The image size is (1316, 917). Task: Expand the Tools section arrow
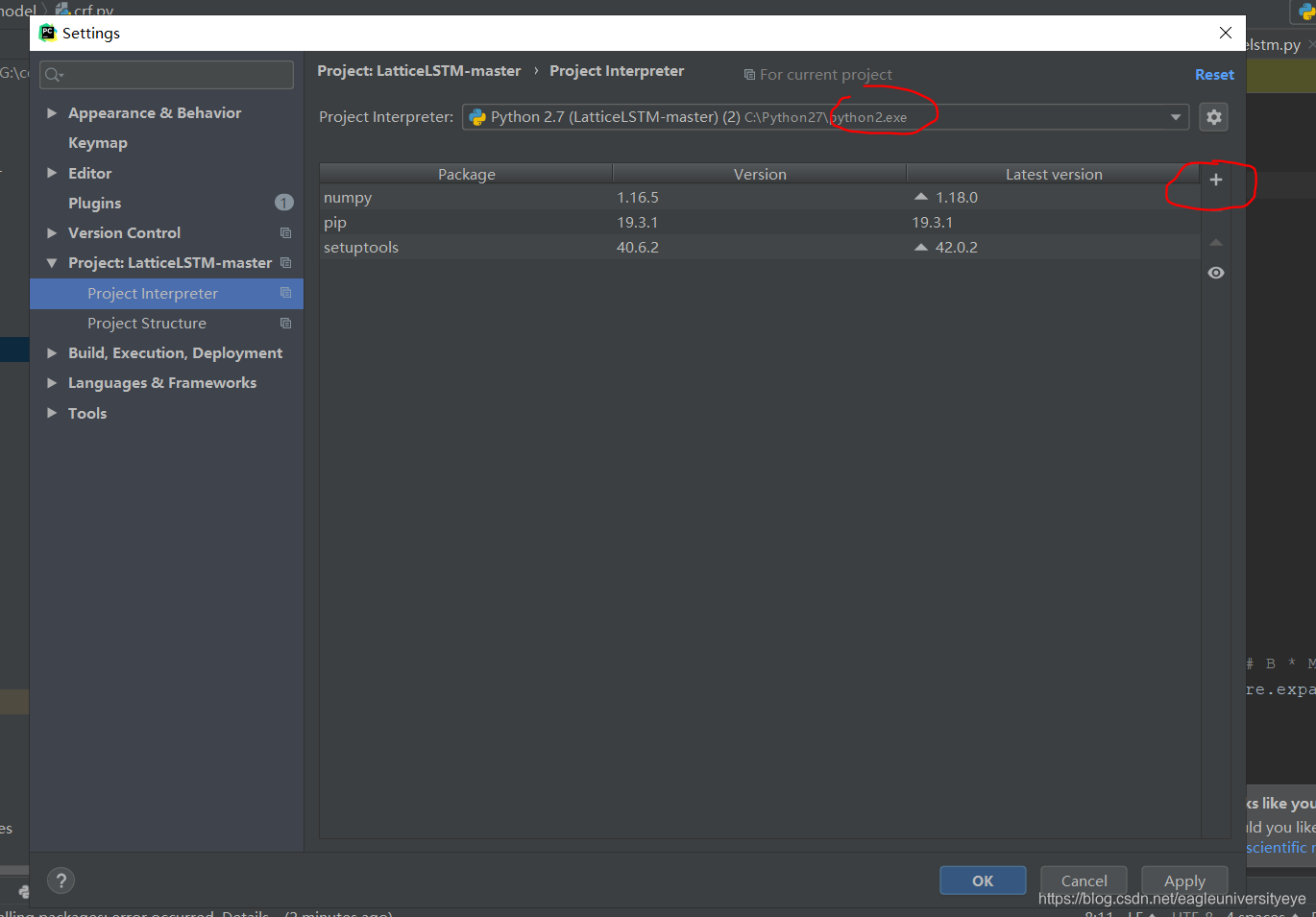point(52,413)
